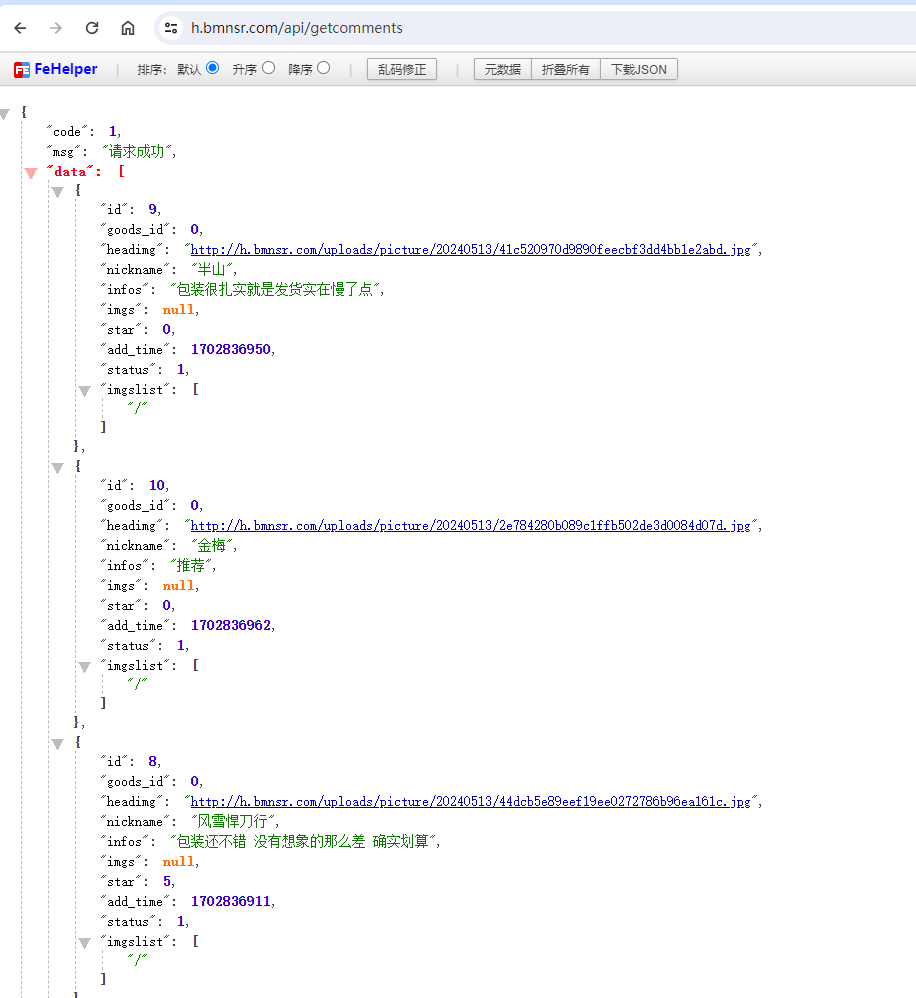
Task: Collapse the object with id 9
Action: (x=58, y=192)
